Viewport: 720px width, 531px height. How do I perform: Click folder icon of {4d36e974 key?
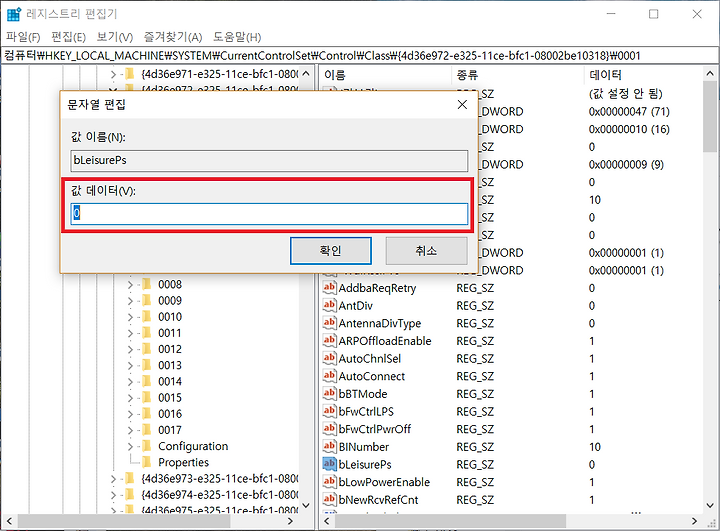point(130,494)
